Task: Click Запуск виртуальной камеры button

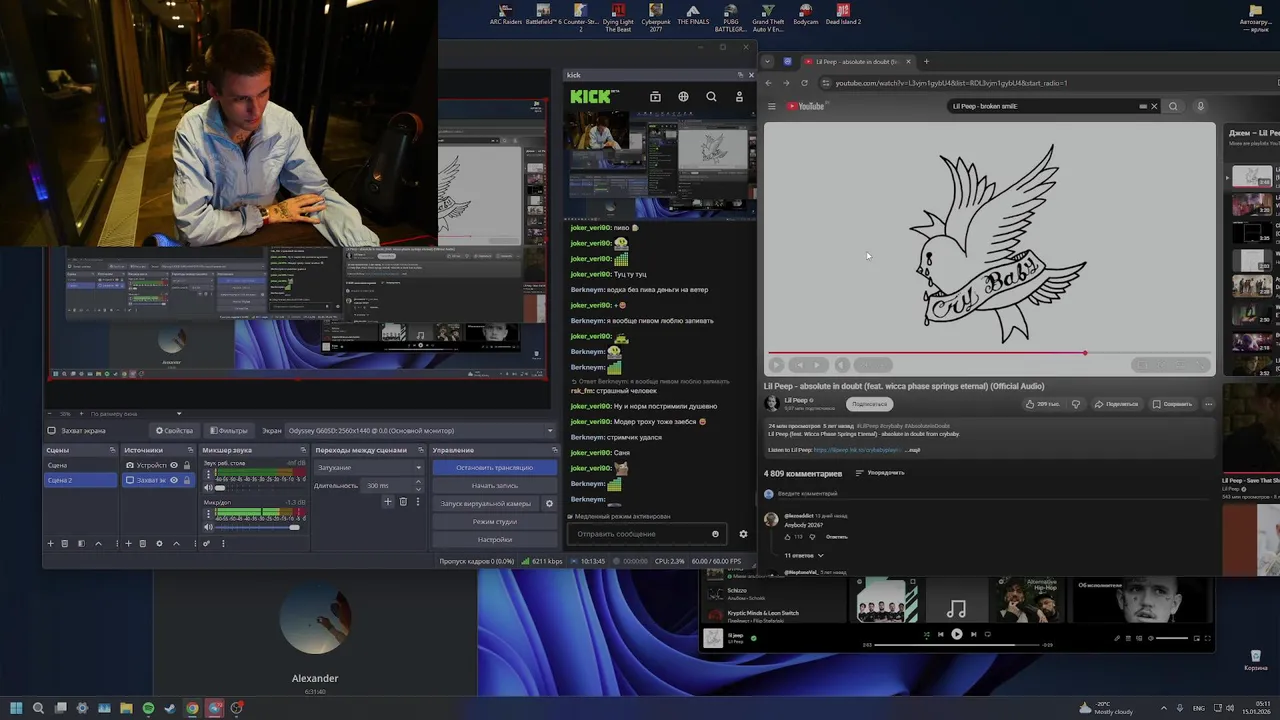Action: pyautogui.click(x=486, y=504)
